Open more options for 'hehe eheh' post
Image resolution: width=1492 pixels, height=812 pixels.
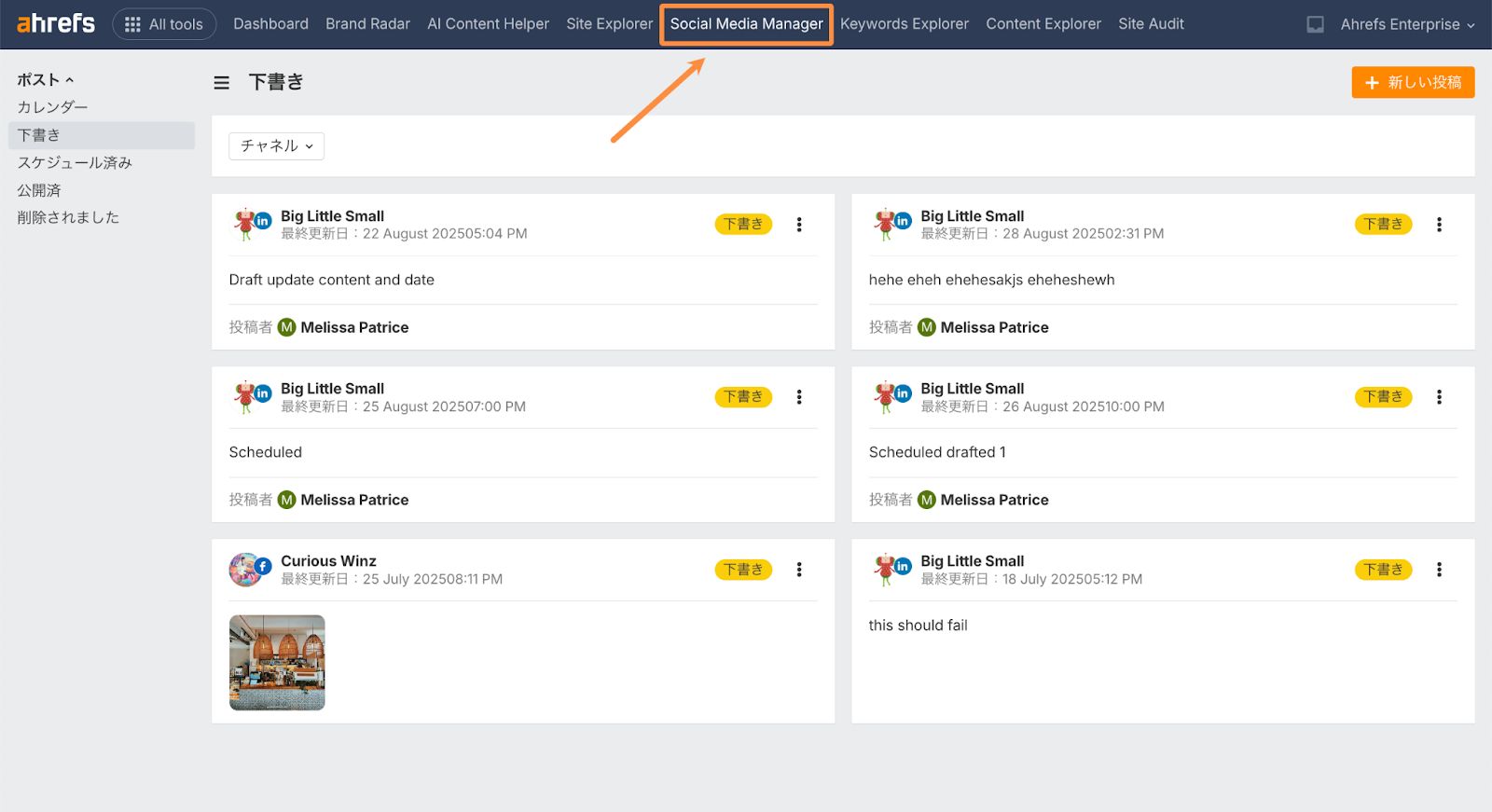click(x=1439, y=225)
